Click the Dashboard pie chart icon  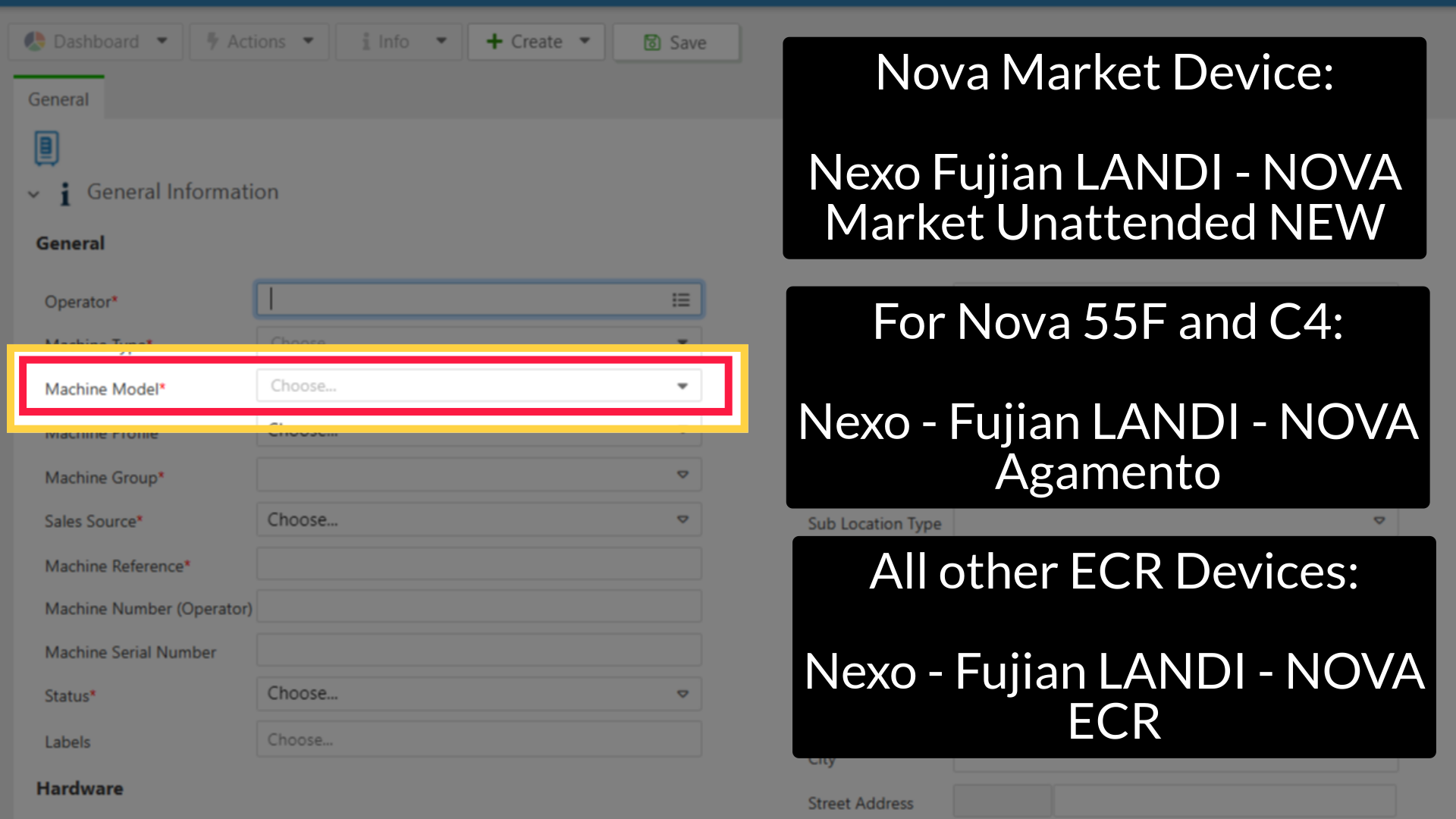click(35, 42)
